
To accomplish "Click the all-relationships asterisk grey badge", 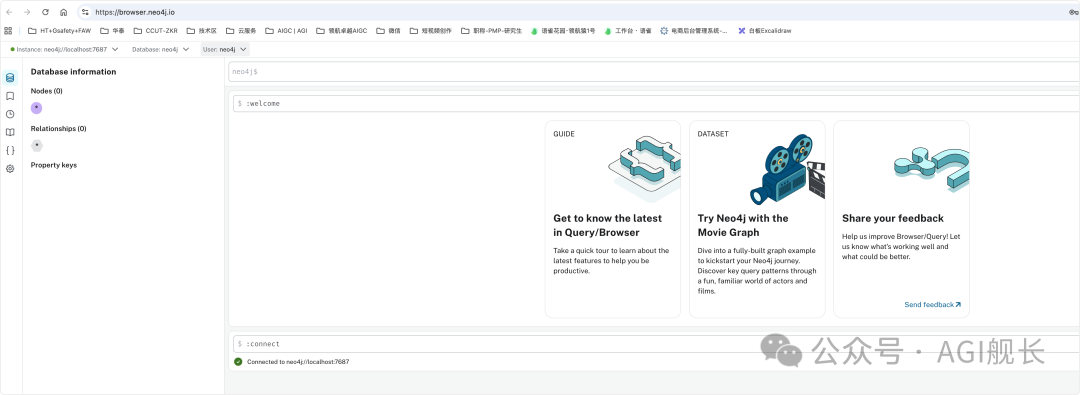I will (x=37, y=145).
